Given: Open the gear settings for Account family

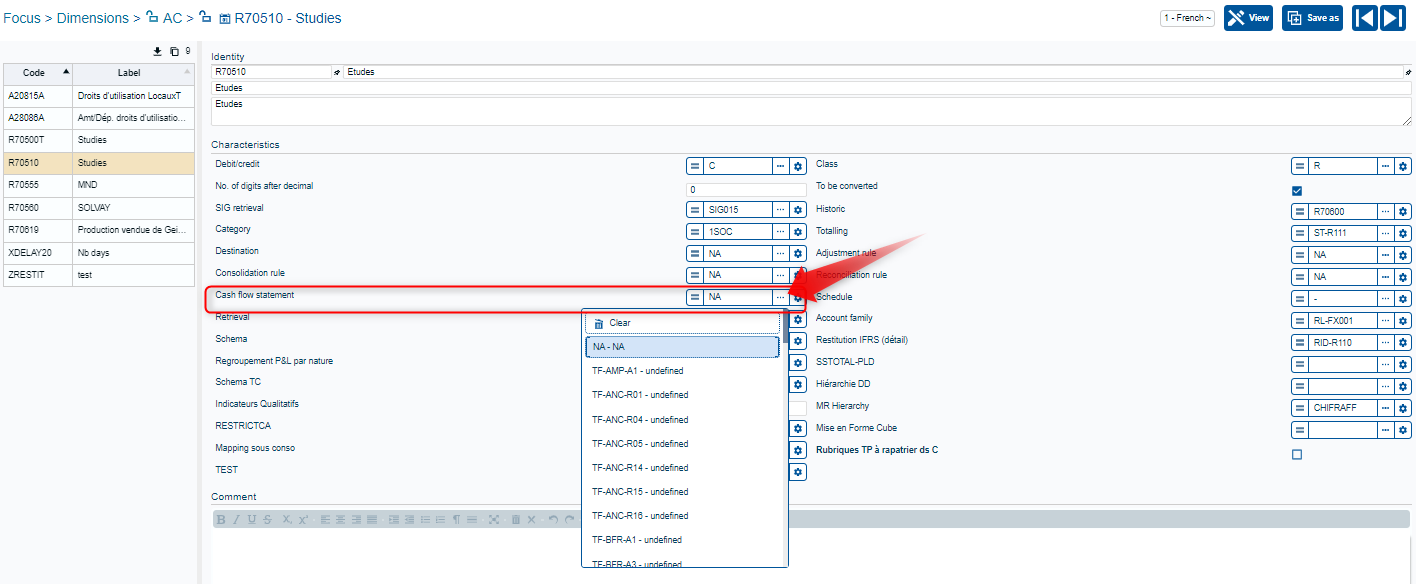Looking at the screenshot, I should (x=1403, y=321).
